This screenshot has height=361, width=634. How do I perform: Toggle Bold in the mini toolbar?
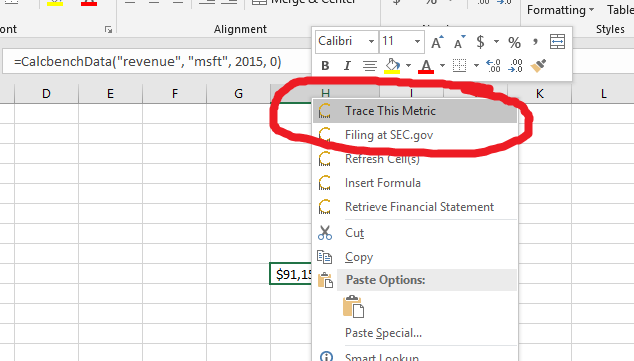pyautogui.click(x=325, y=66)
